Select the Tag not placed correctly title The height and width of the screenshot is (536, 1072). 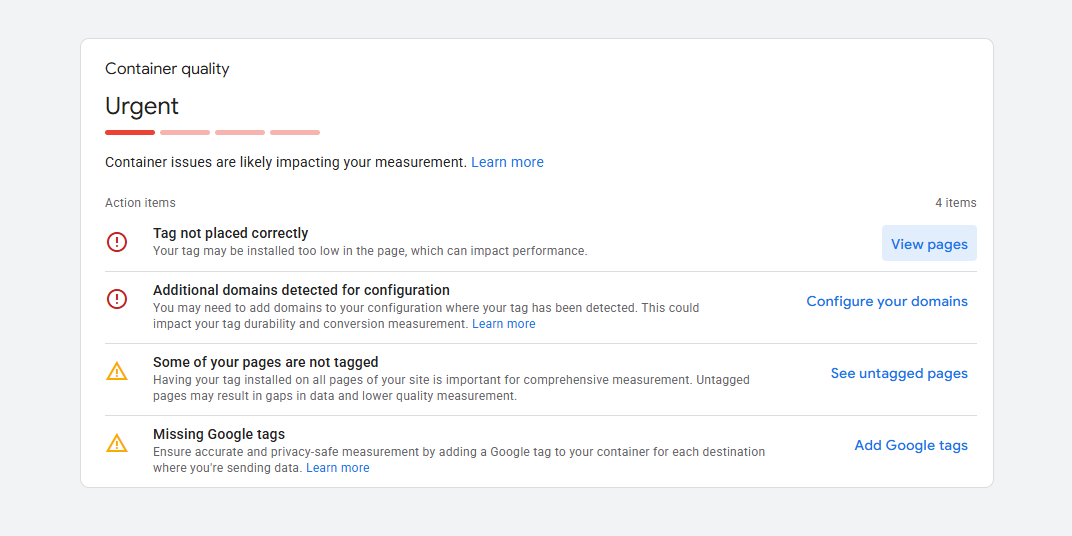click(x=230, y=233)
